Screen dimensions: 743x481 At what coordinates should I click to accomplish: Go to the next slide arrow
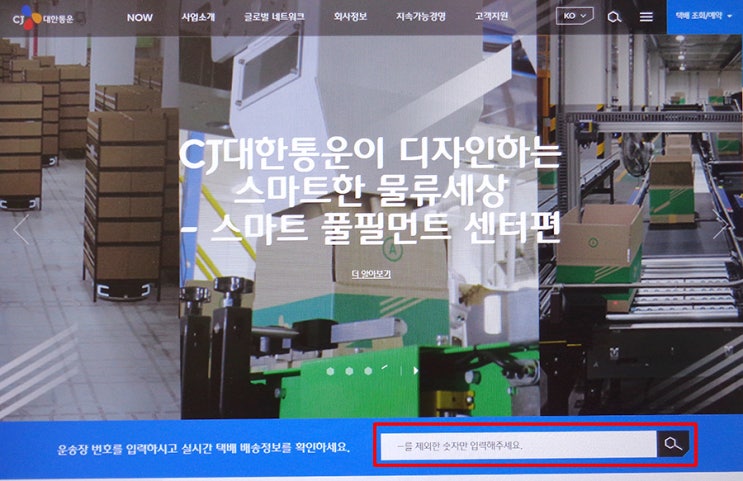[x=721, y=225]
